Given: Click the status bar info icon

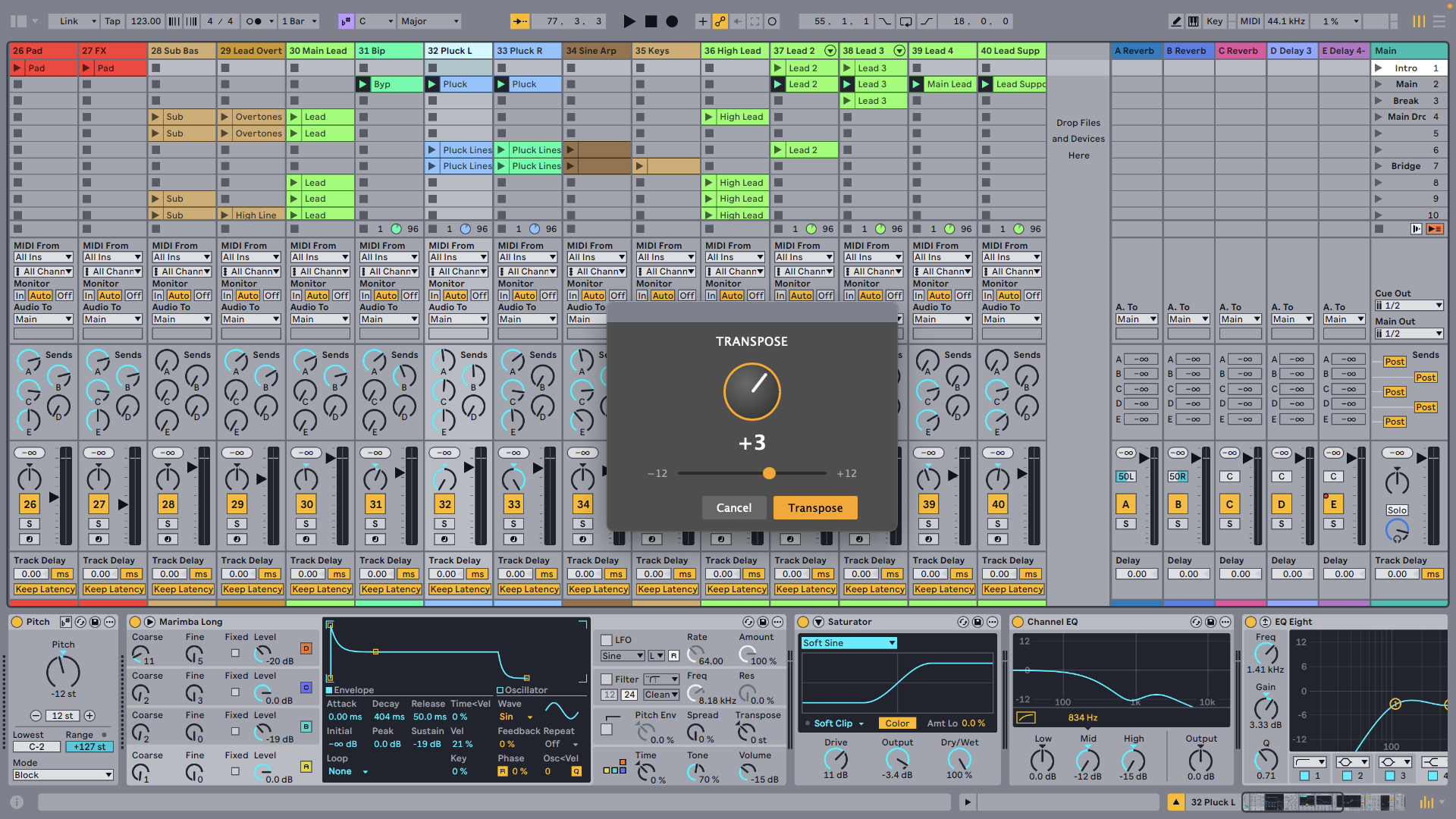Looking at the screenshot, I should pyautogui.click(x=17, y=802).
